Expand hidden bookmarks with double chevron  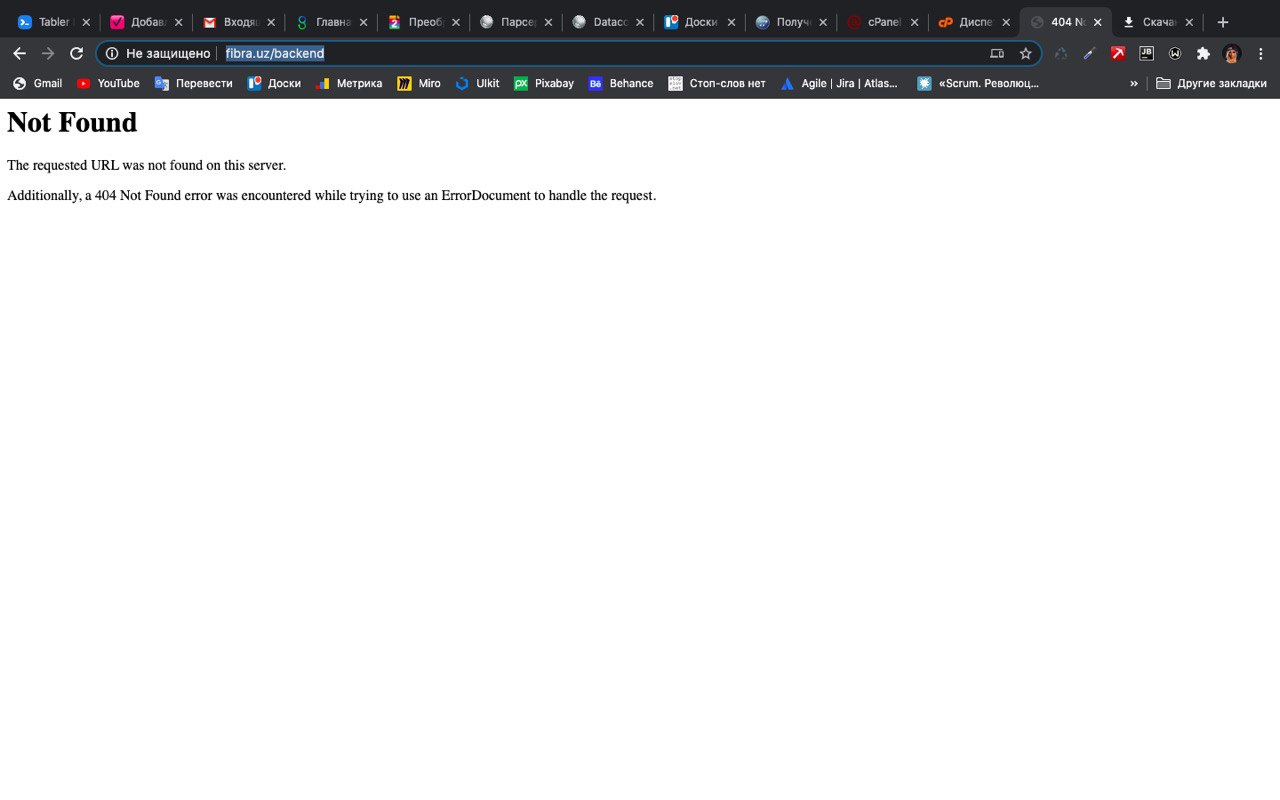[x=1134, y=83]
